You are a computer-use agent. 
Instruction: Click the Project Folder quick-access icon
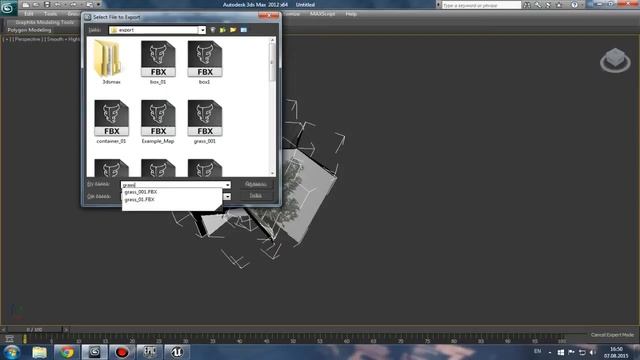[89, 5]
